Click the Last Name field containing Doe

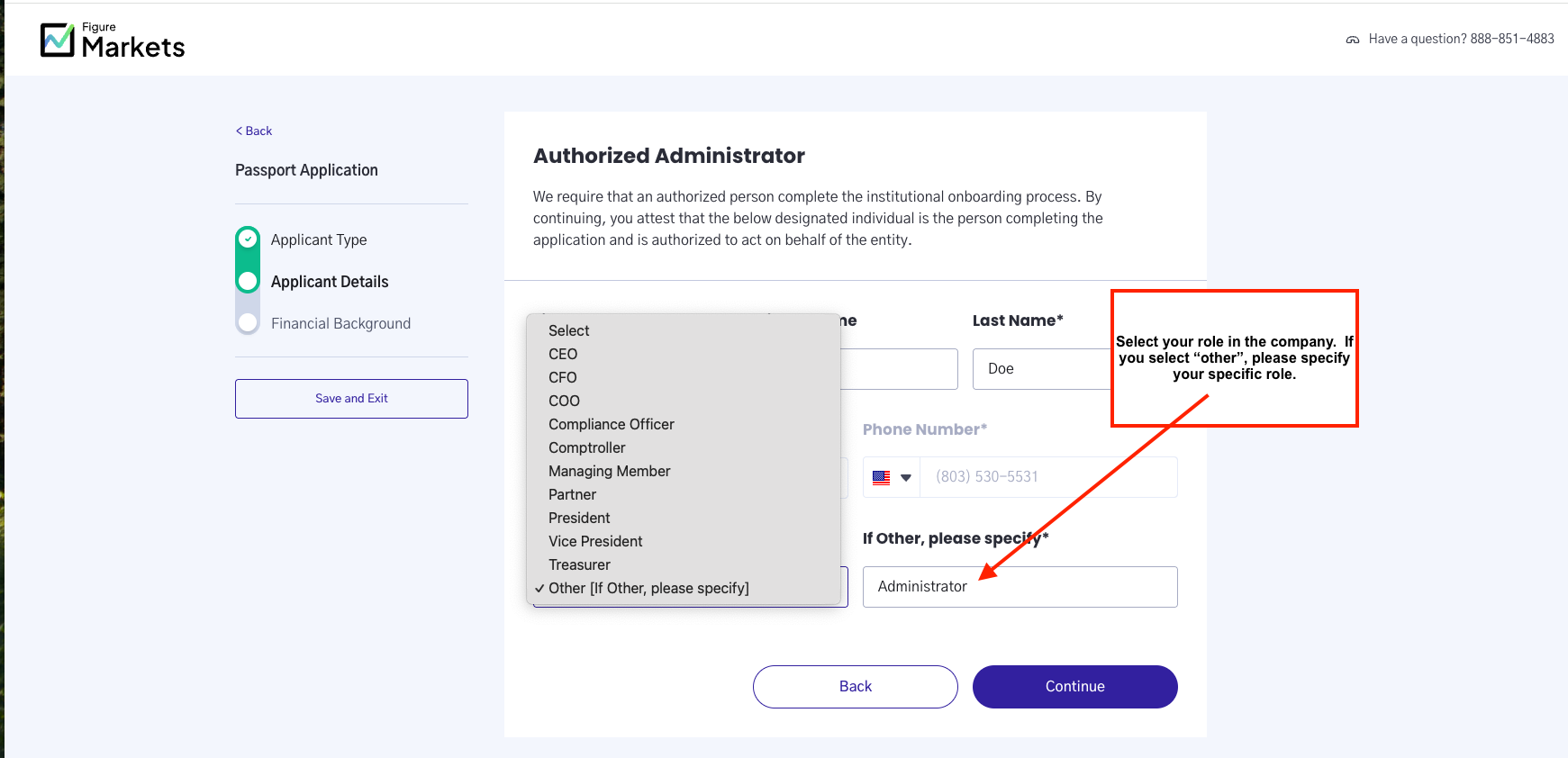point(1042,369)
